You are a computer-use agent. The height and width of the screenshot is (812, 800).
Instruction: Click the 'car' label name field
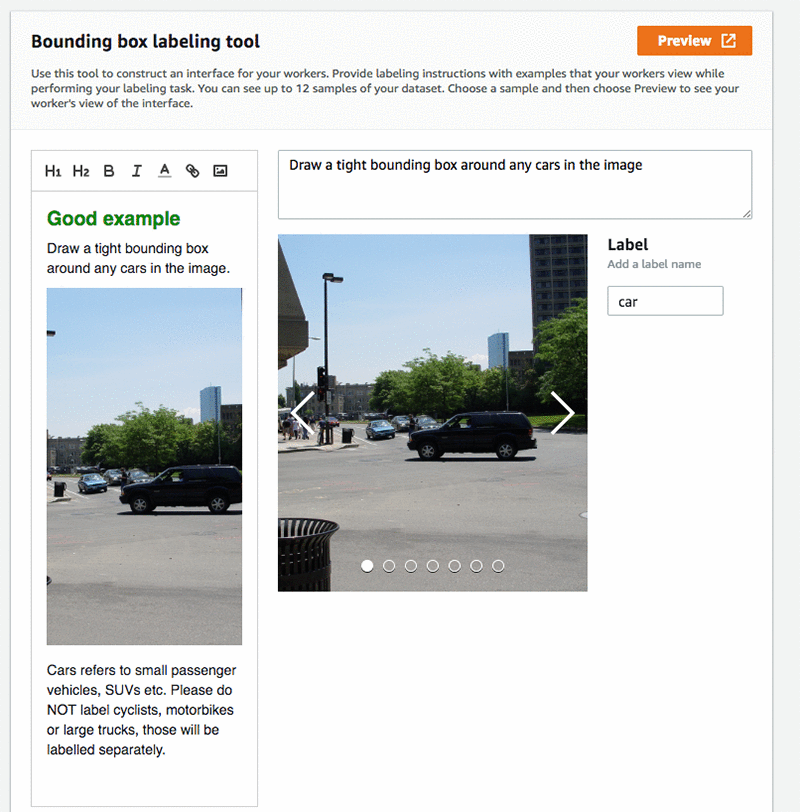point(665,301)
